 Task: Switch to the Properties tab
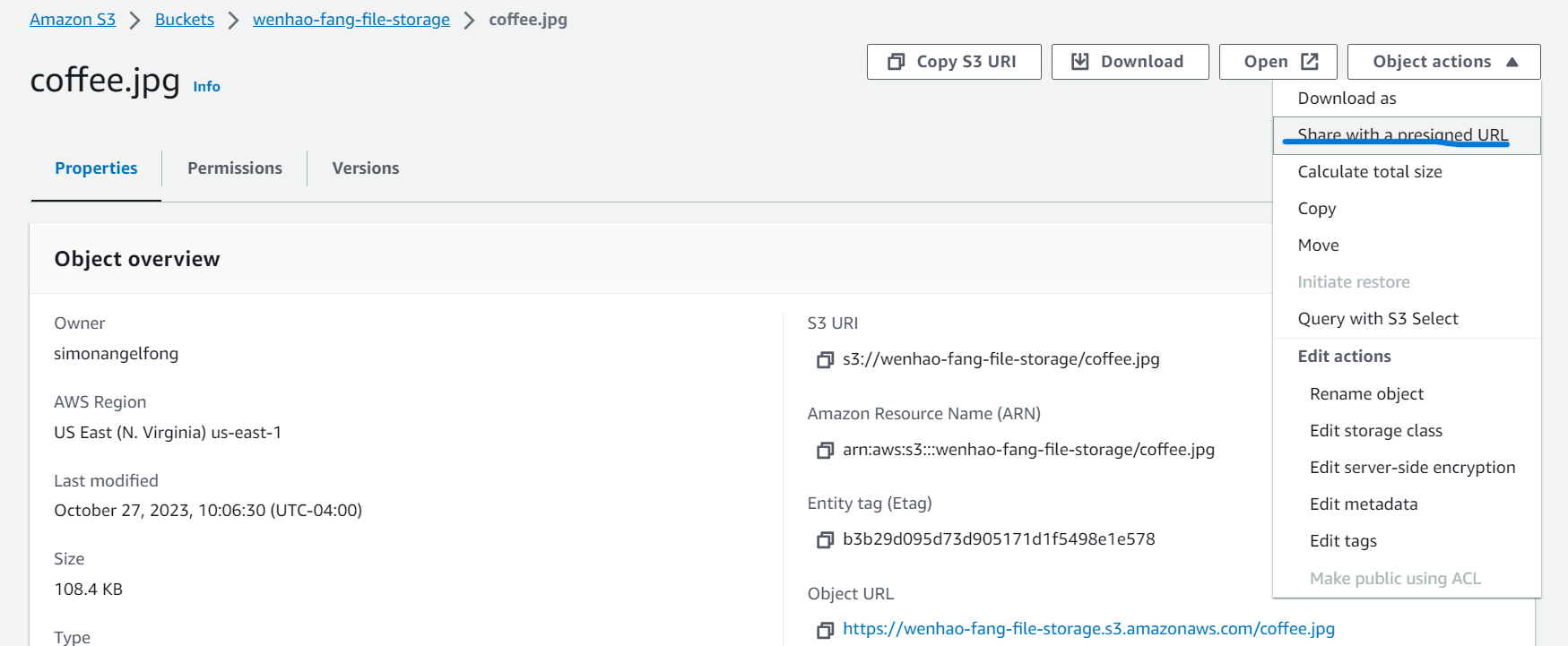point(96,168)
